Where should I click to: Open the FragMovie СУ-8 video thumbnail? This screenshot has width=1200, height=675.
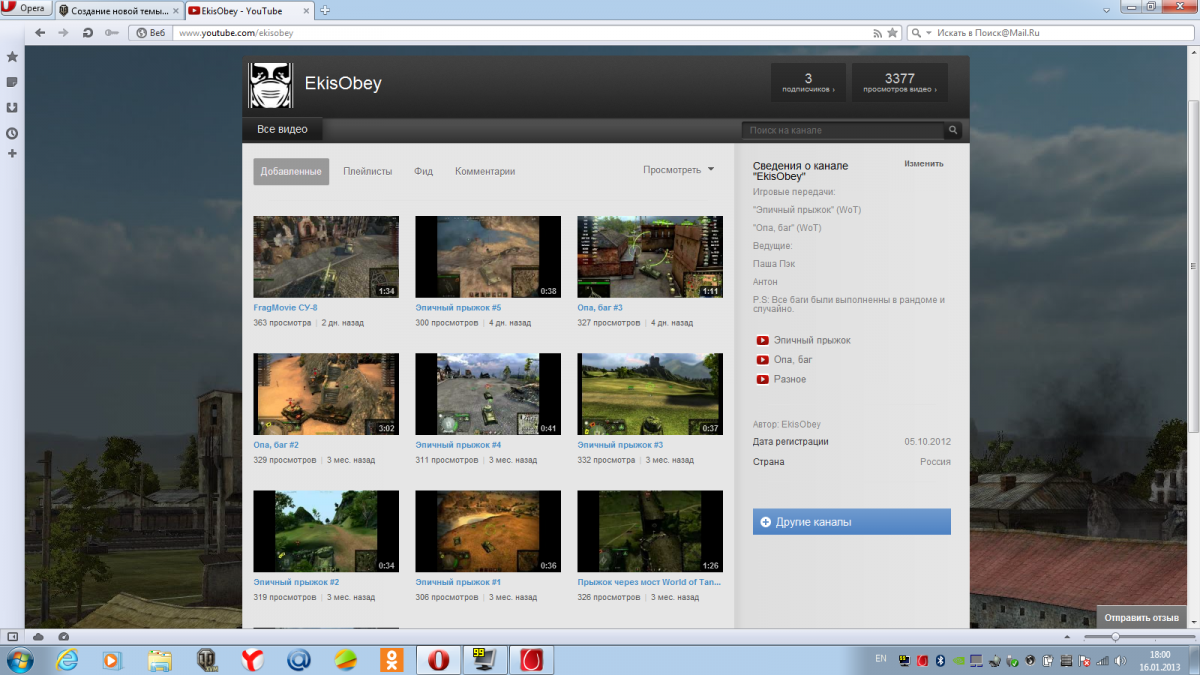pos(326,257)
